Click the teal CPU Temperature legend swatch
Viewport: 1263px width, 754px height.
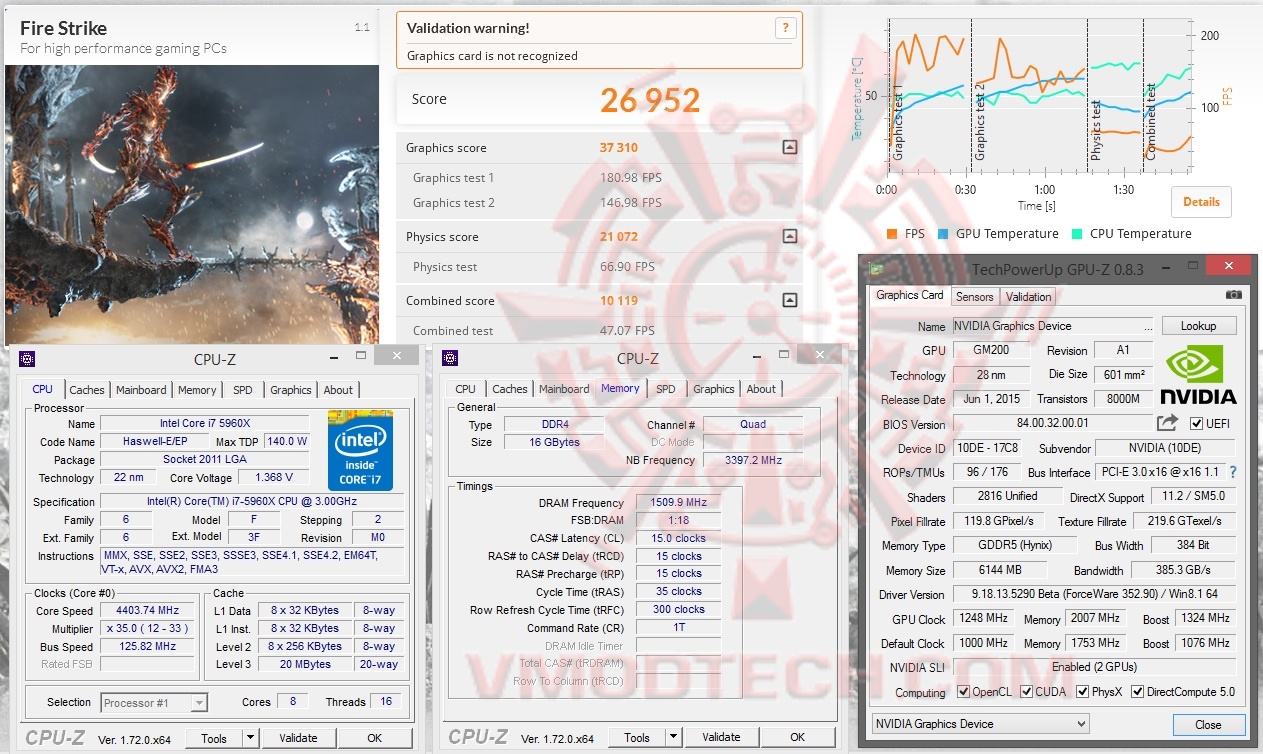click(1076, 234)
